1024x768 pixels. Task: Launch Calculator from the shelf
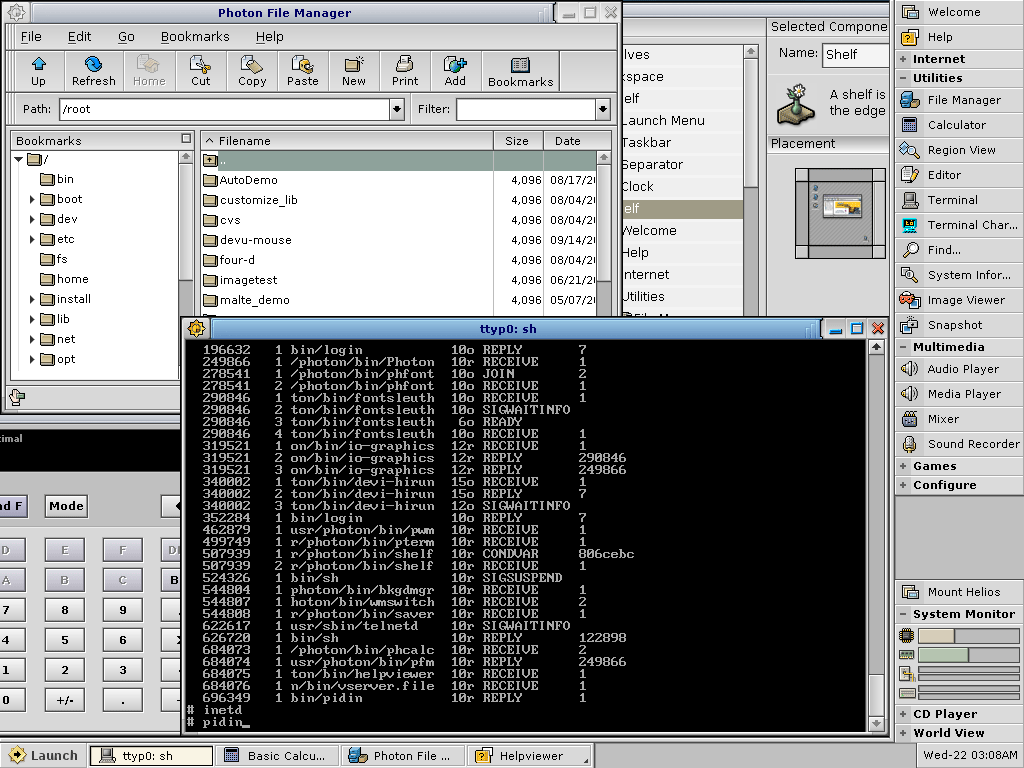click(x=956, y=125)
